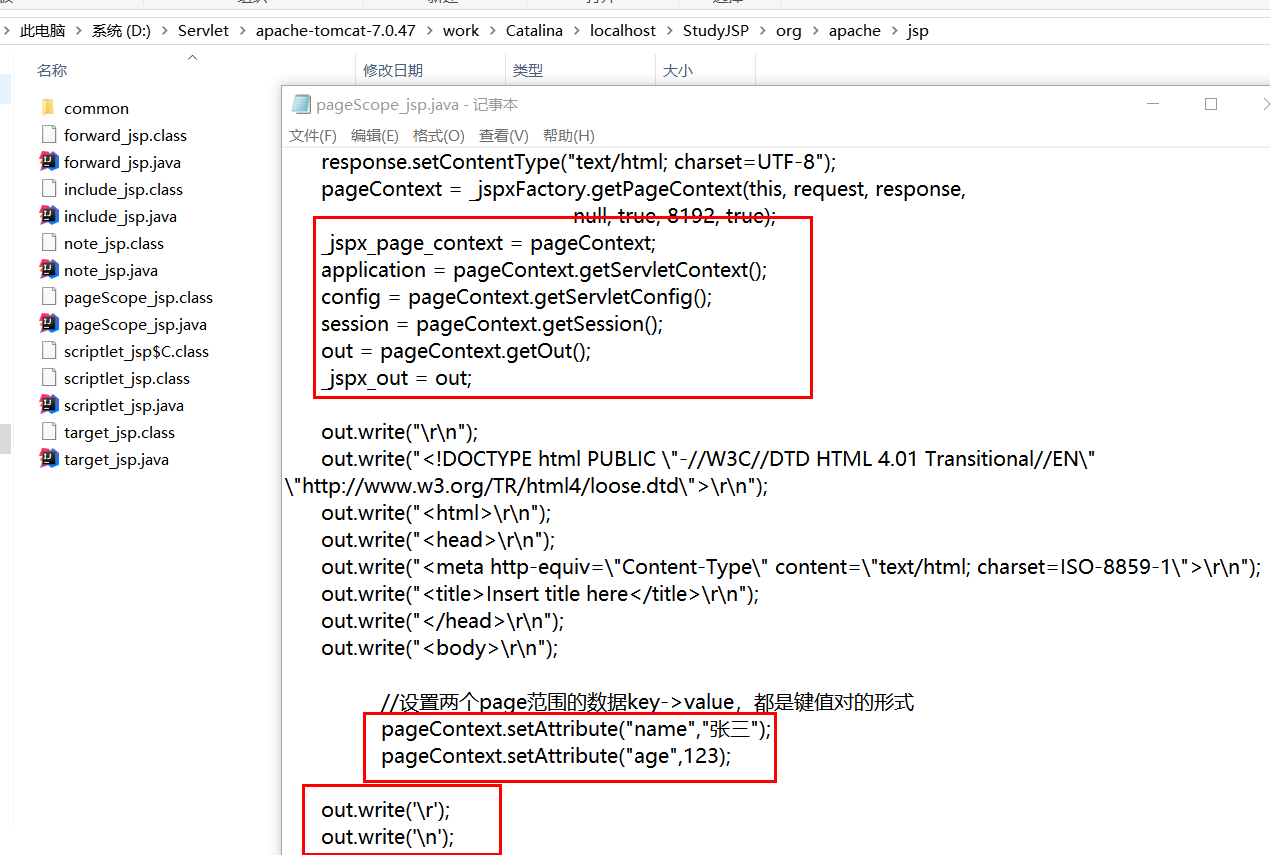Open the 文件(F) menu in Notepad

[313, 136]
